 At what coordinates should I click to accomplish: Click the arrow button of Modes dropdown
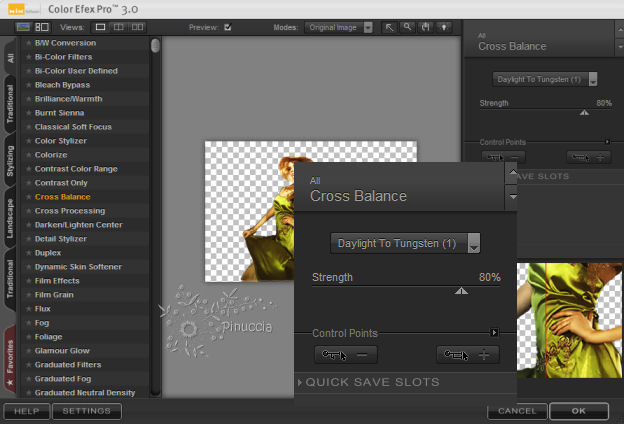tap(368, 27)
